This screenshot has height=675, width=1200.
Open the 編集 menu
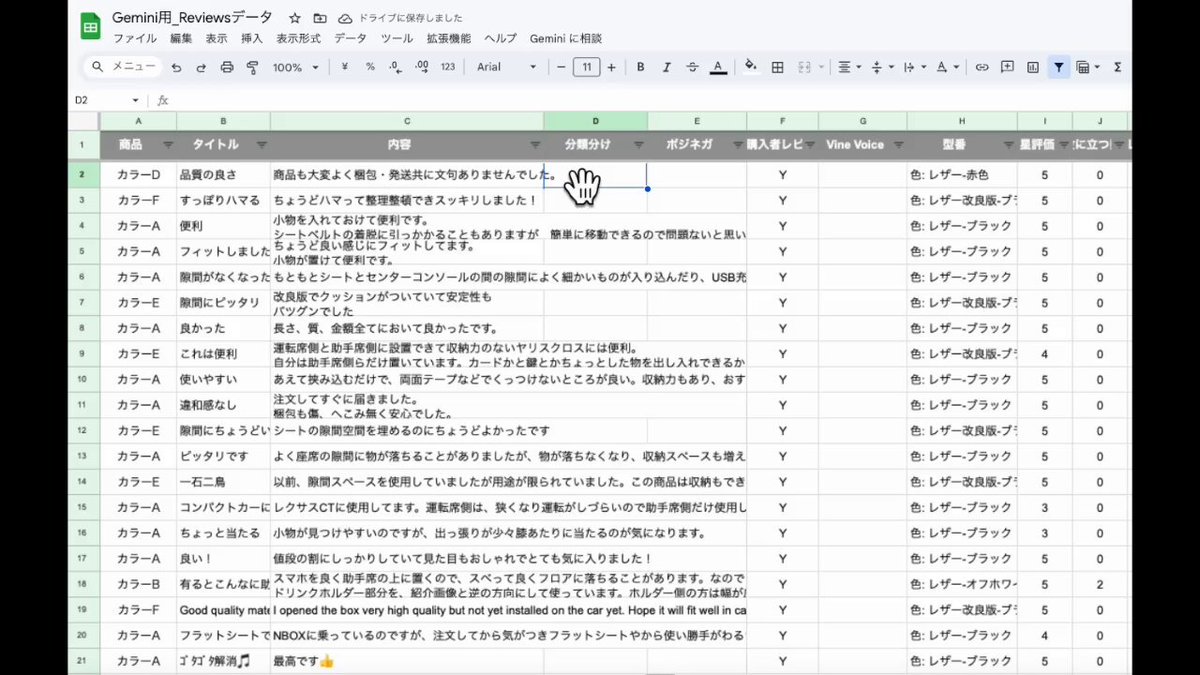[x=181, y=38]
